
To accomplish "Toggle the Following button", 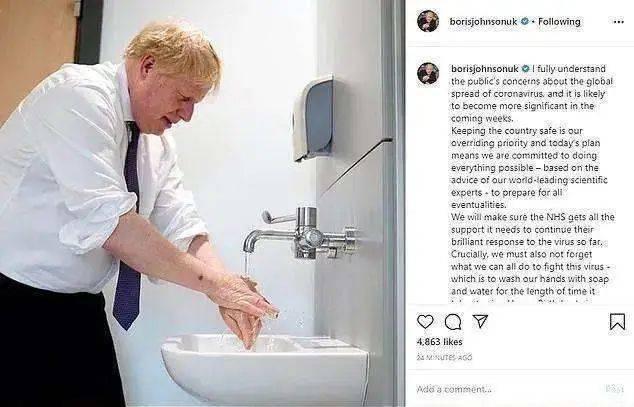I will (559, 22).
